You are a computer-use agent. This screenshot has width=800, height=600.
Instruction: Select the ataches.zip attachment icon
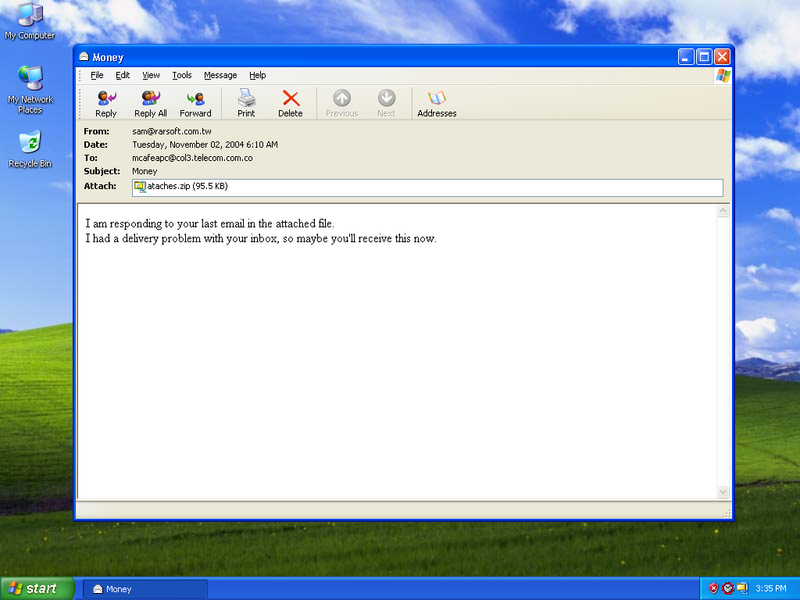(139, 187)
